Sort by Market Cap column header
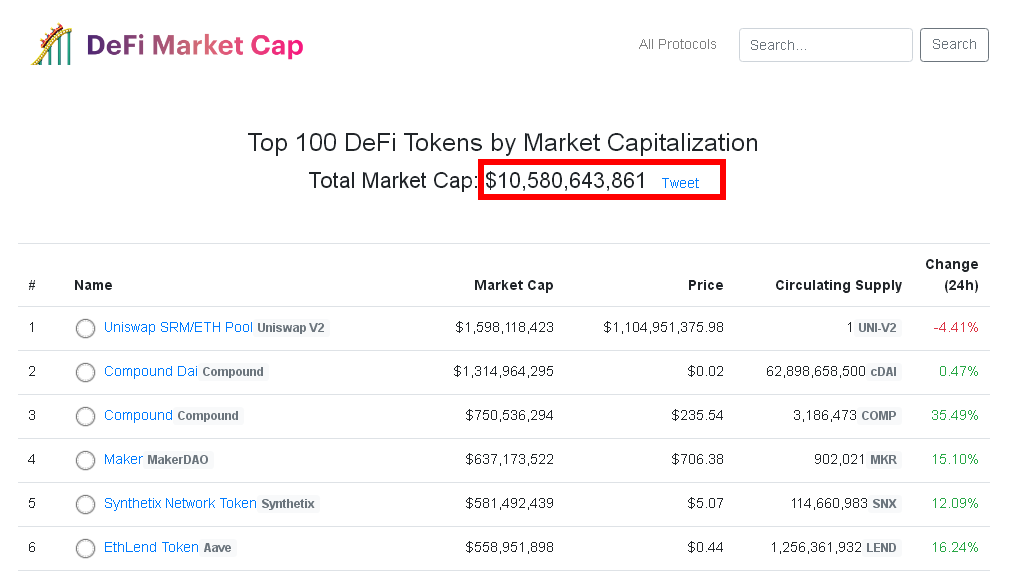This screenshot has width=1011, height=573. [513, 285]
